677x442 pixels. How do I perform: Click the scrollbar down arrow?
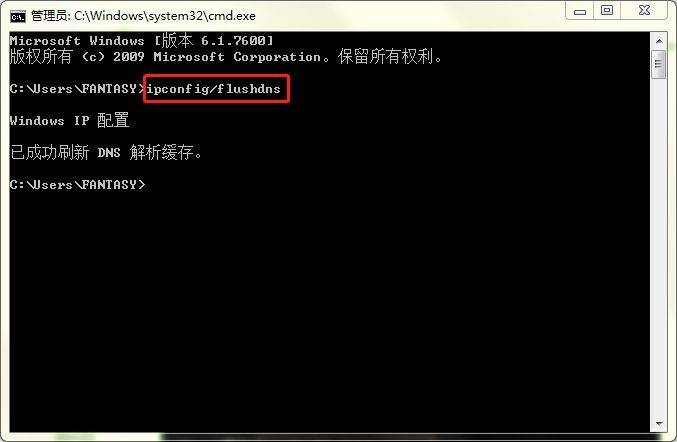click(x=659, y=424)
